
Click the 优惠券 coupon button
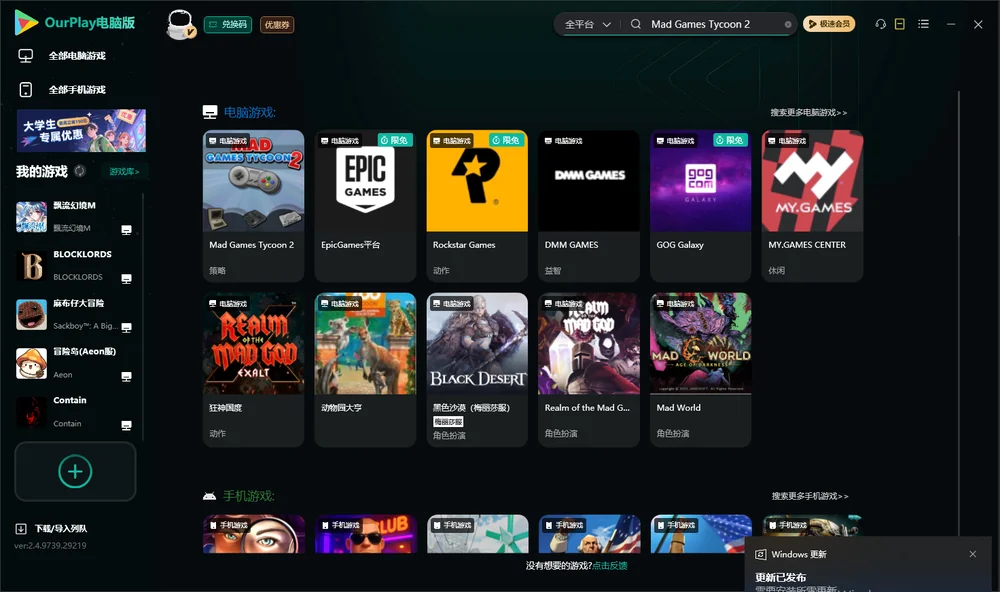pos(277,24)
